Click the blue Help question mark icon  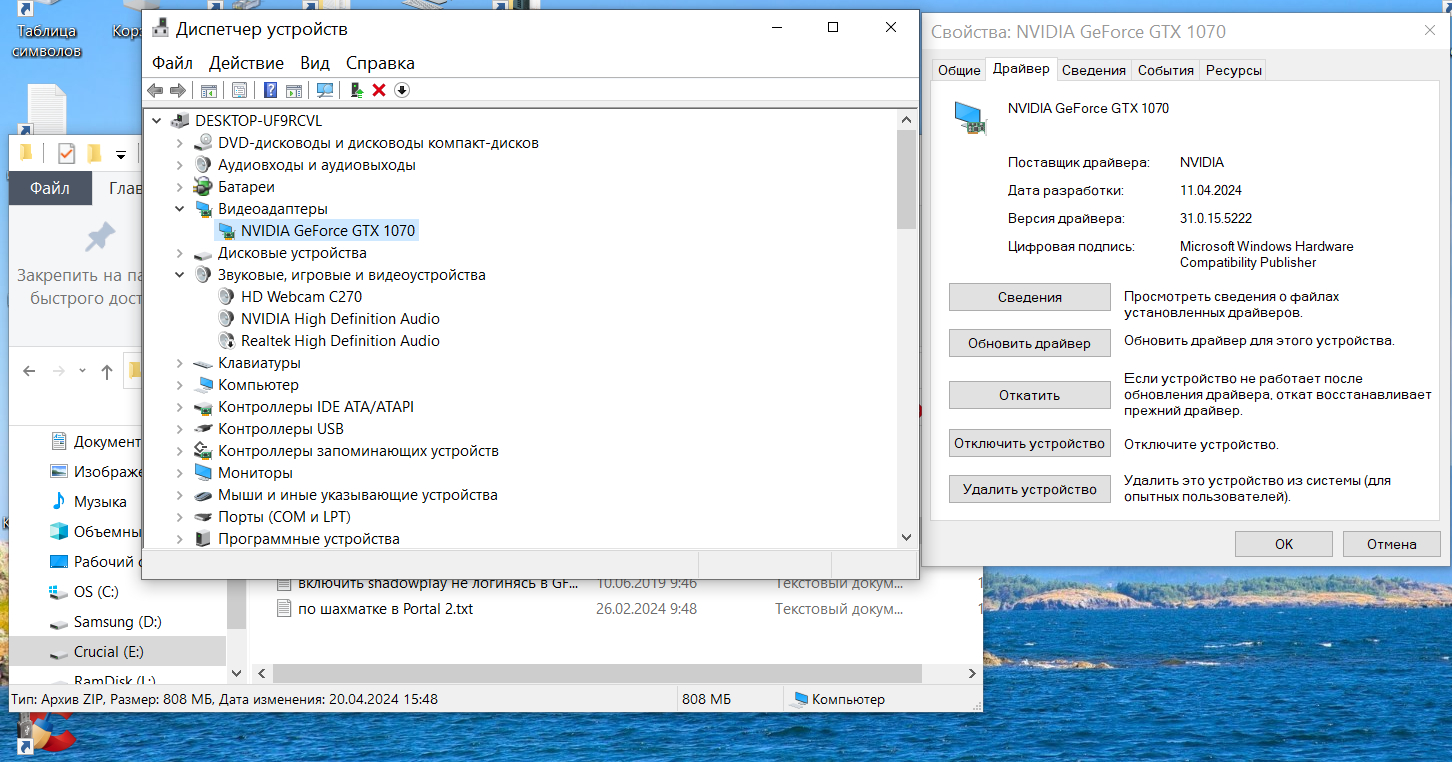click(270, 91)
